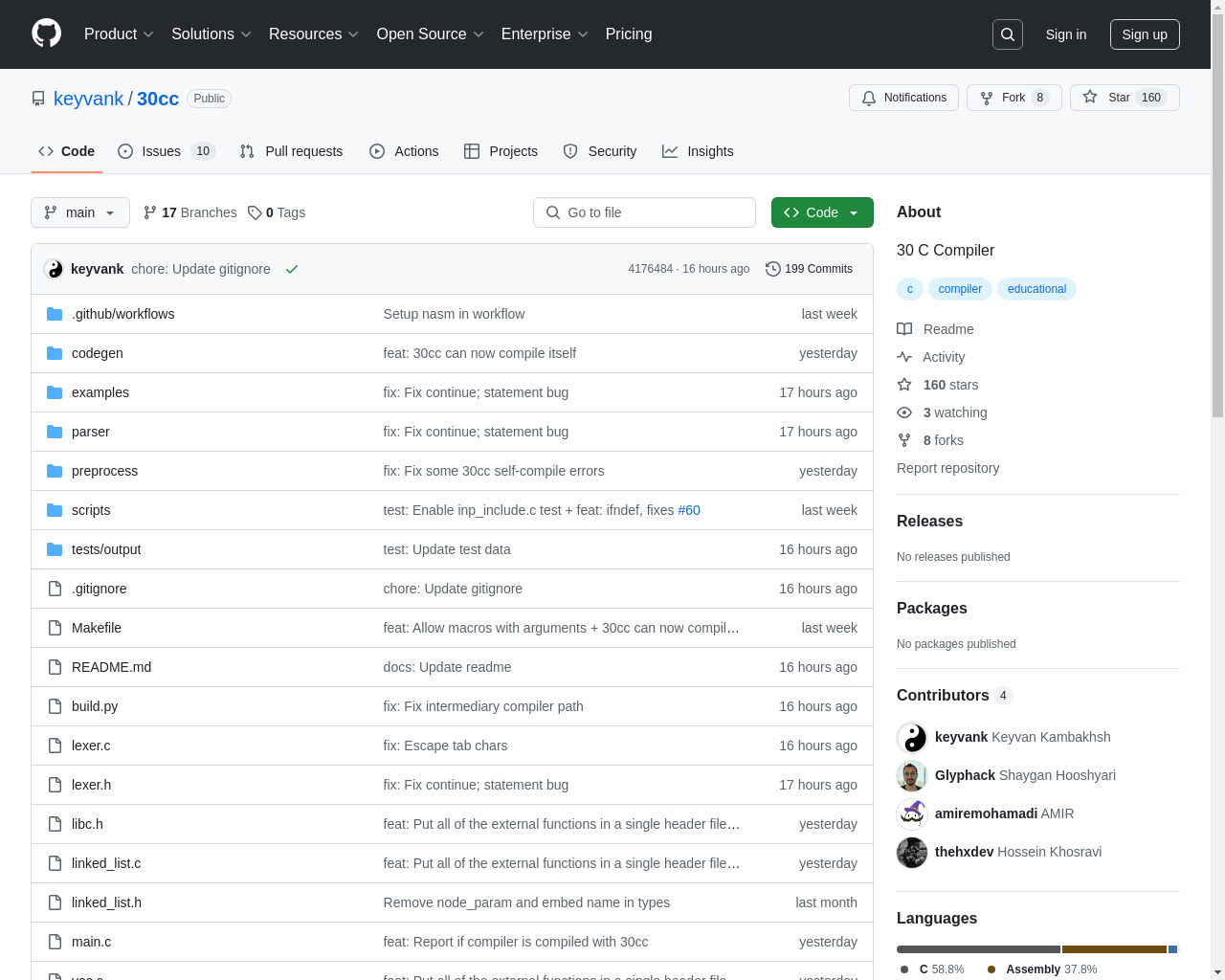Viewport: 1225px width, 980px height.
Task: Open the Releases heading link
Action: (929, 521)
